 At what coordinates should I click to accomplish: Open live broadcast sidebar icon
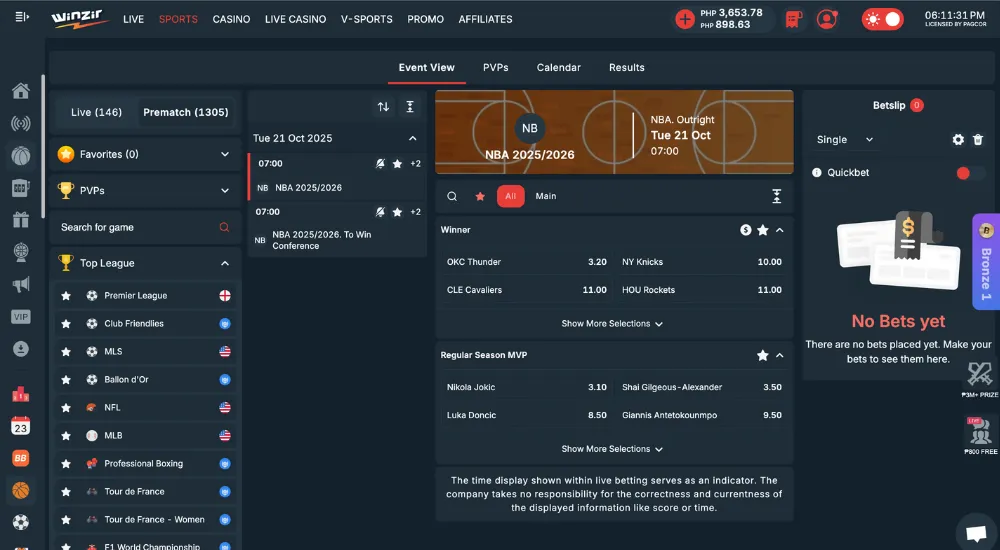(x=20, y=123)
